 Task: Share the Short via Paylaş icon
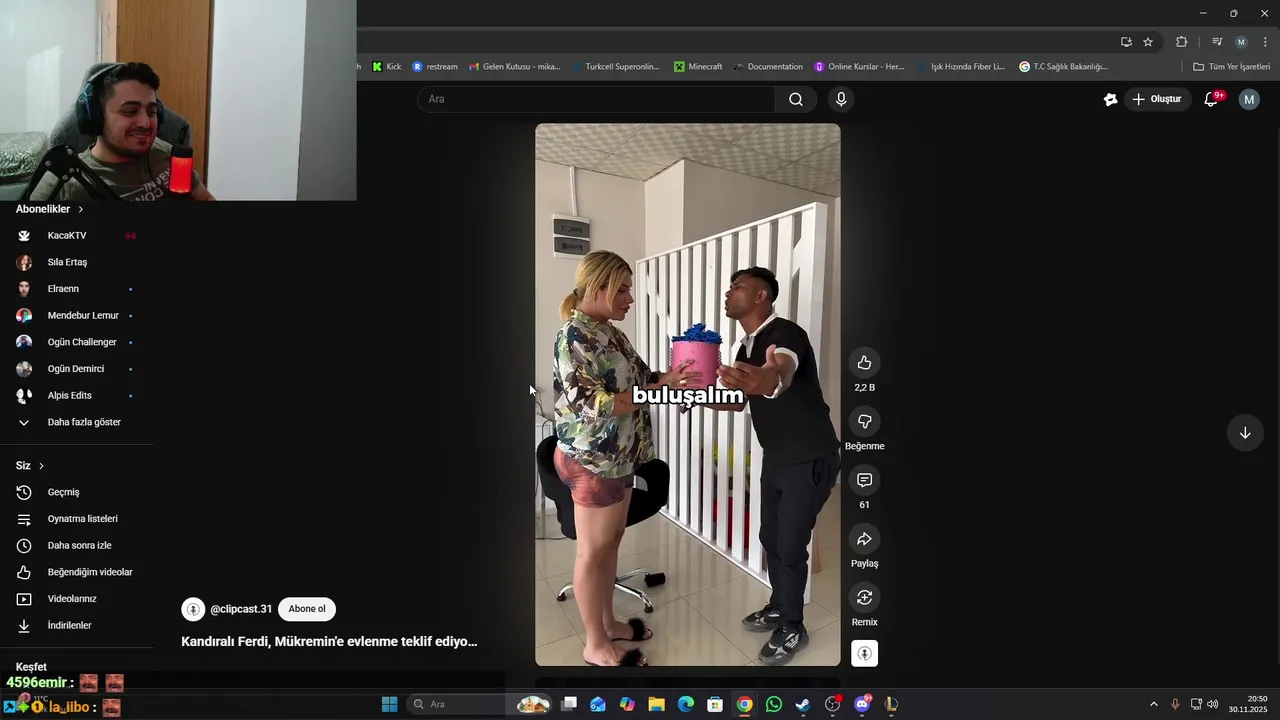coord(864,540)
